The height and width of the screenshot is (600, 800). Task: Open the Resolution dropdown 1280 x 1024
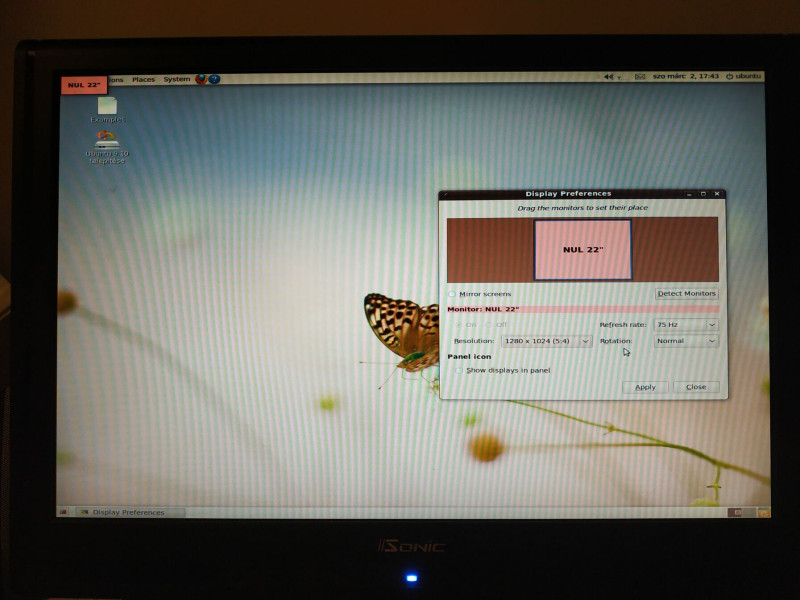click(x=546, y=341)
